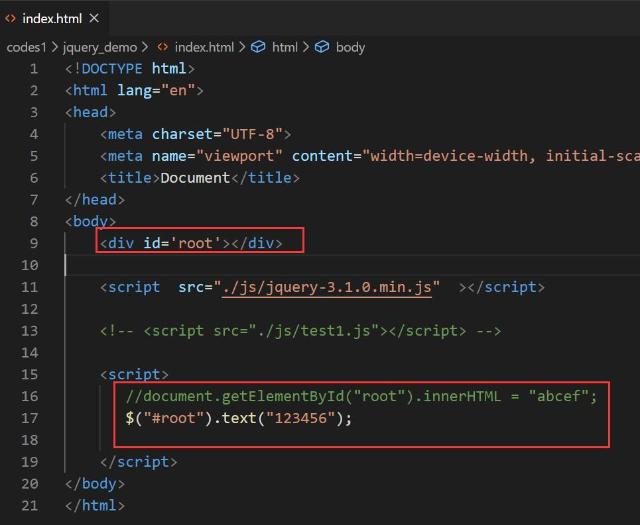Open the codes1 breadcrumb folder
This screenshot has width=640, height=525.
tap(28, 47)
